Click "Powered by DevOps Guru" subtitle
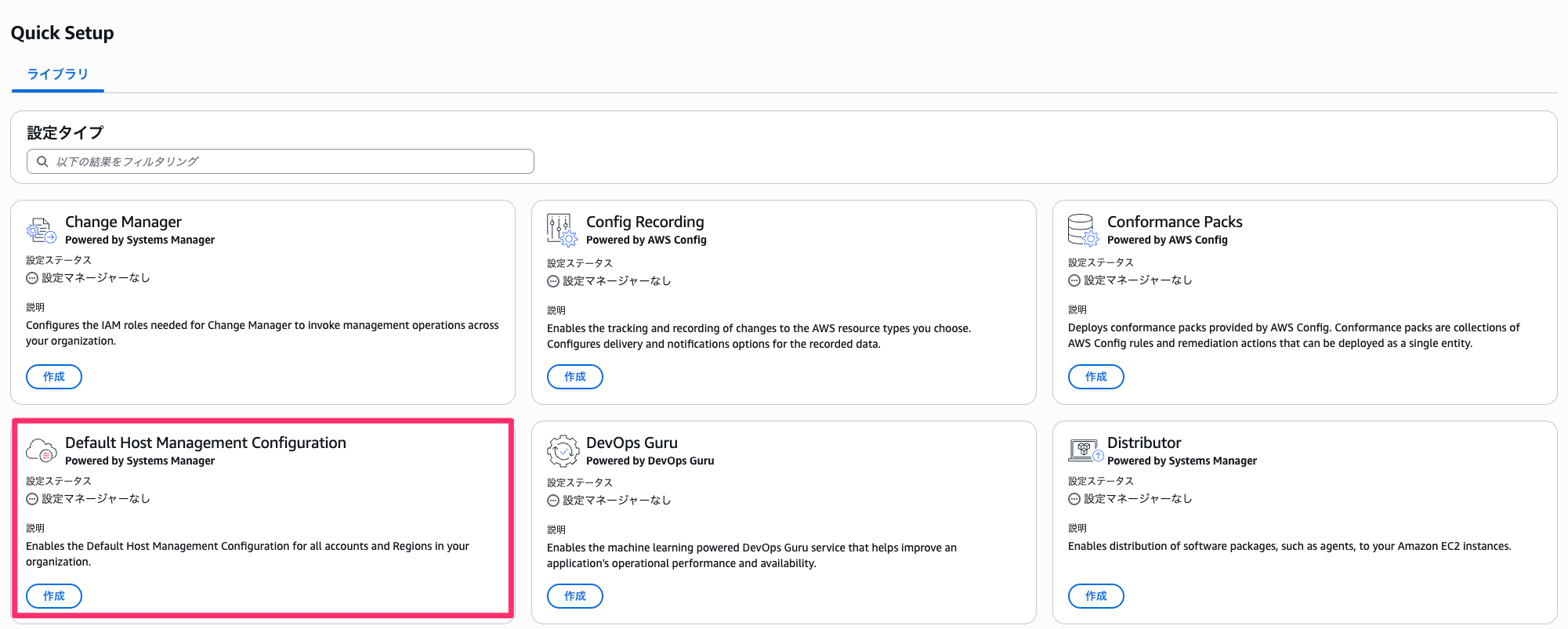This screenshot has width=1568, height=629. [650, 461]
